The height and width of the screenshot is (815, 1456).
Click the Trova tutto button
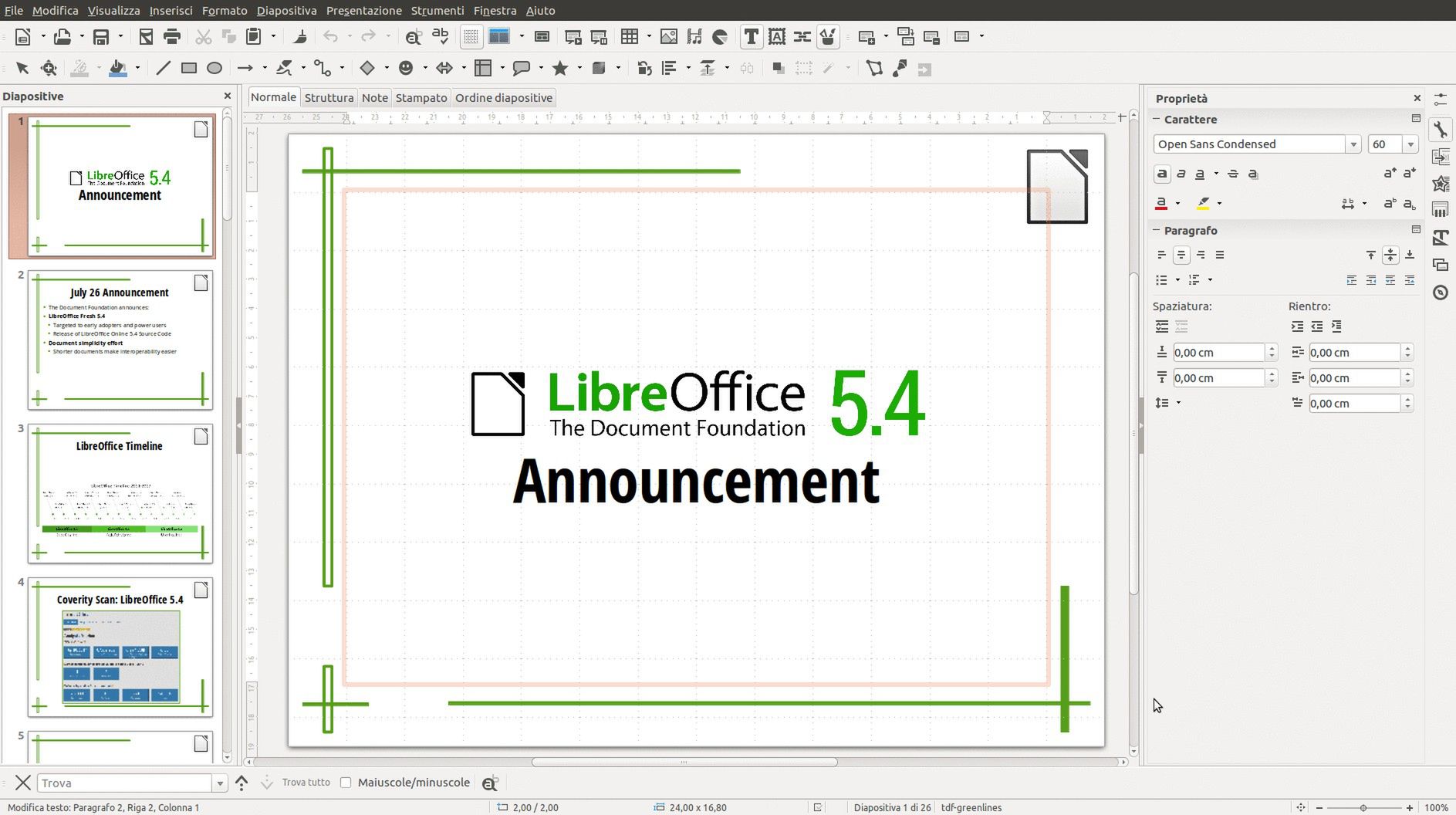tap(306, 783)
